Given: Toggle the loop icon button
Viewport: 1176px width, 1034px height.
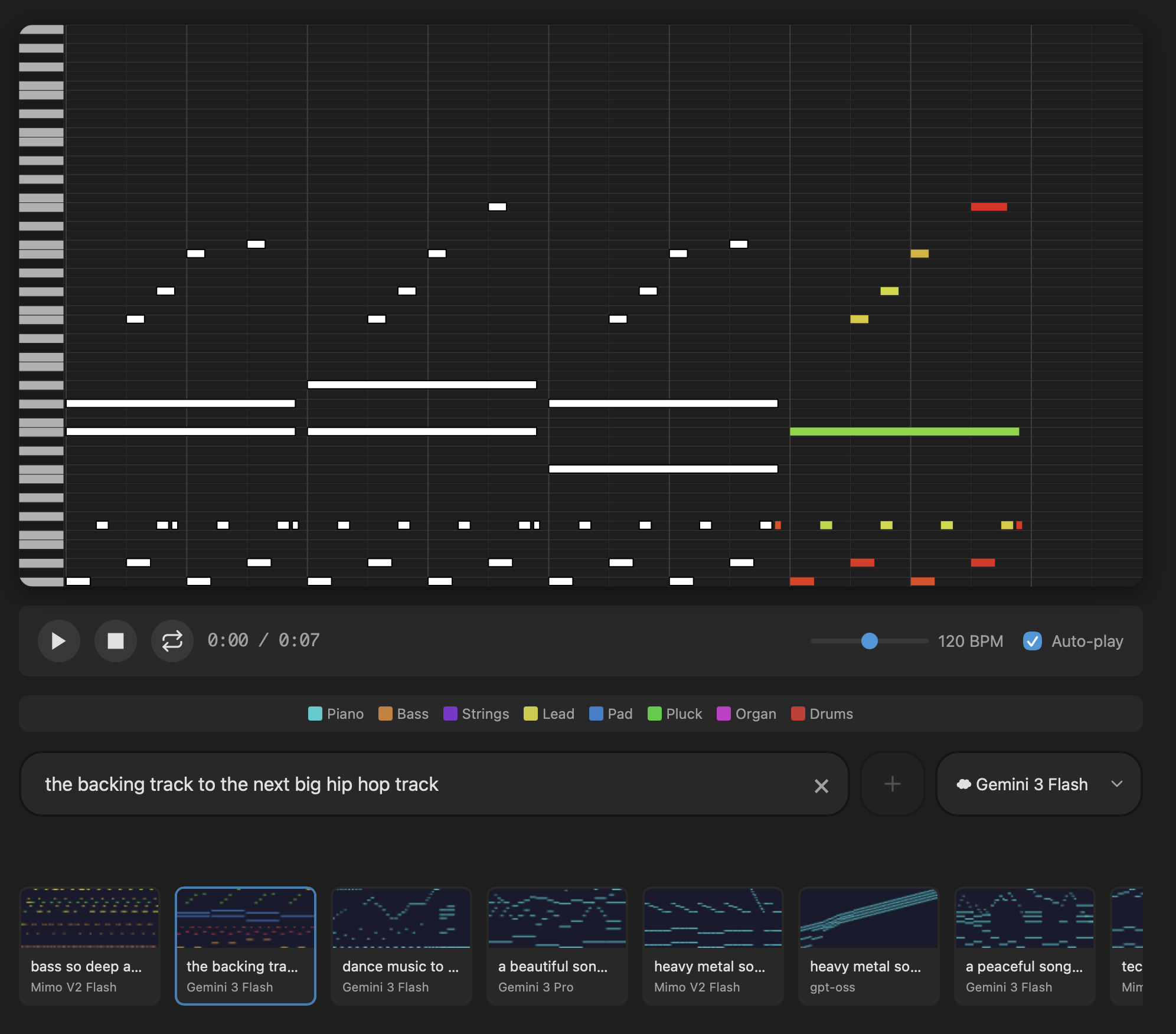Looking at the screenshot, I should pos(172,641).
